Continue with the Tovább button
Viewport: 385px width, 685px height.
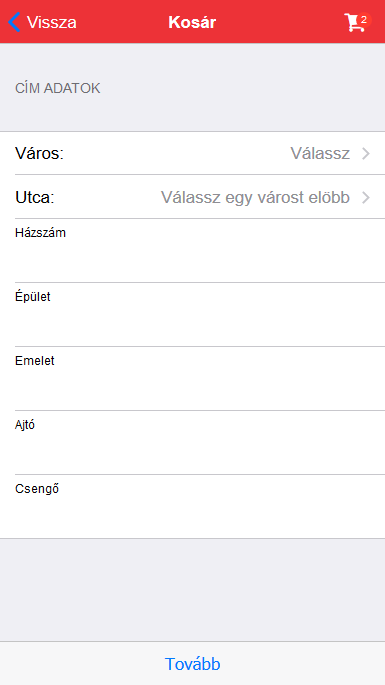click(x=192, y=664)
